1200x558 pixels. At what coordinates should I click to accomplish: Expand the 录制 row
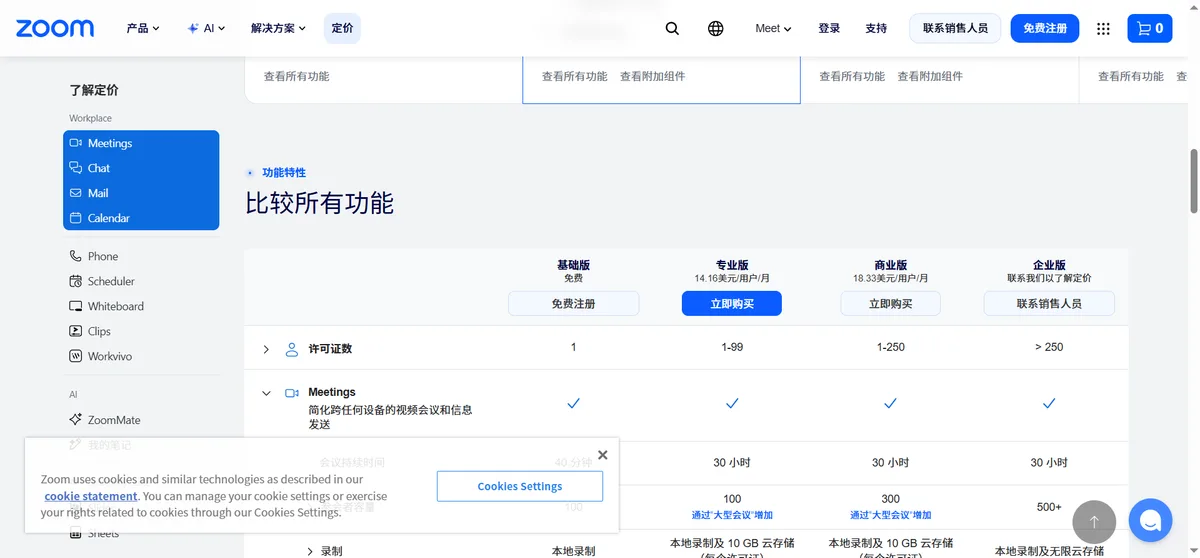click(x=310, y=551)
